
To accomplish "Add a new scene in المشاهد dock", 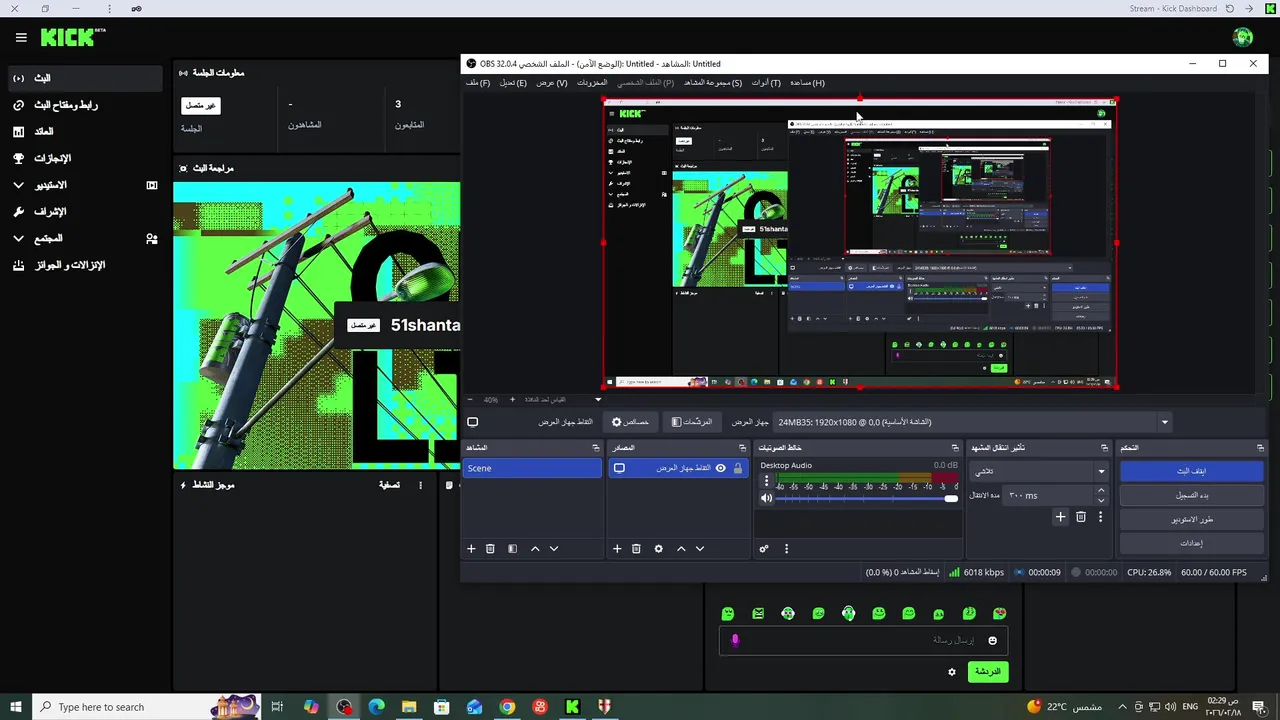I will 471,548.
